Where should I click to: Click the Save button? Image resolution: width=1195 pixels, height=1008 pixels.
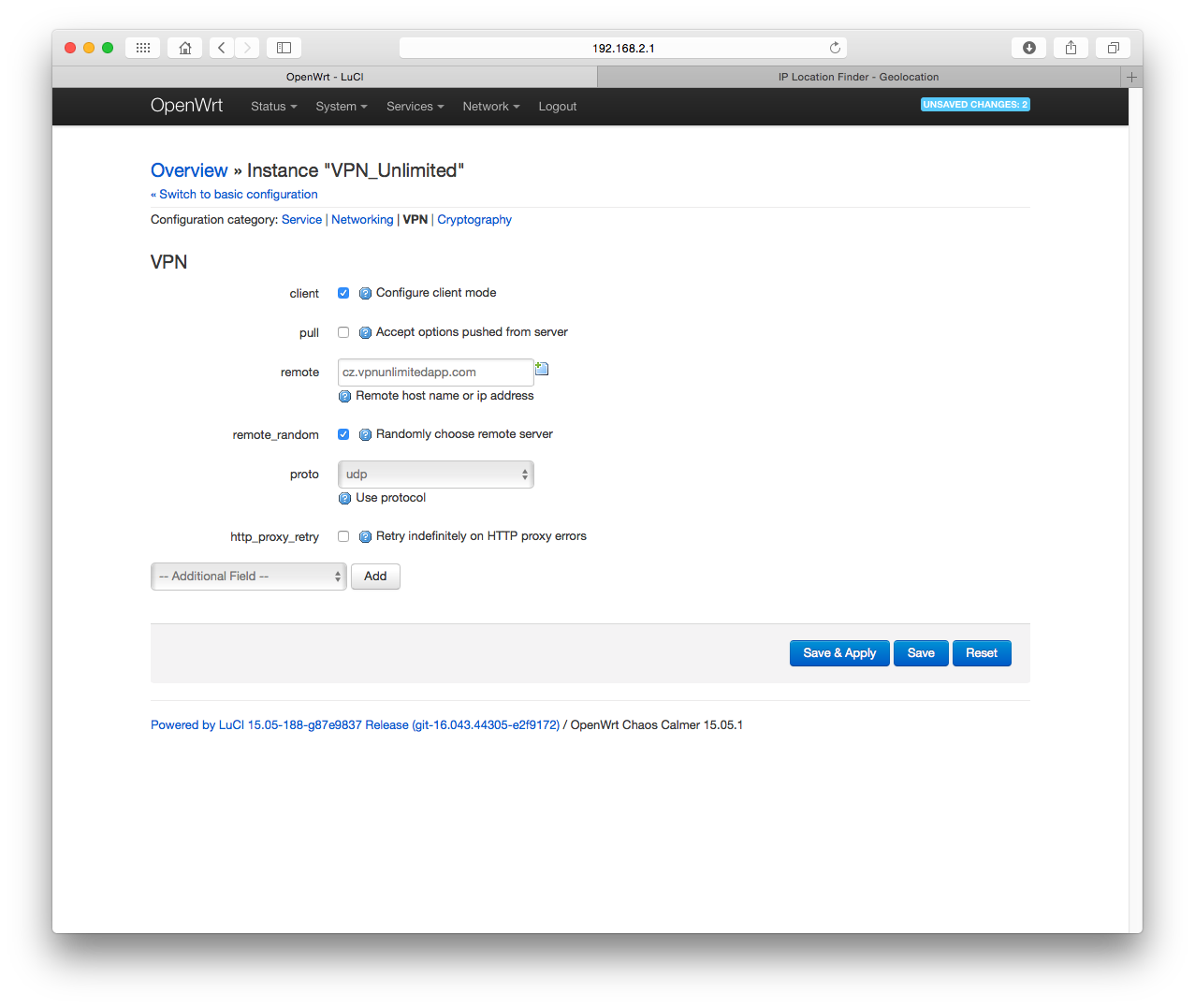coord(921,653)
